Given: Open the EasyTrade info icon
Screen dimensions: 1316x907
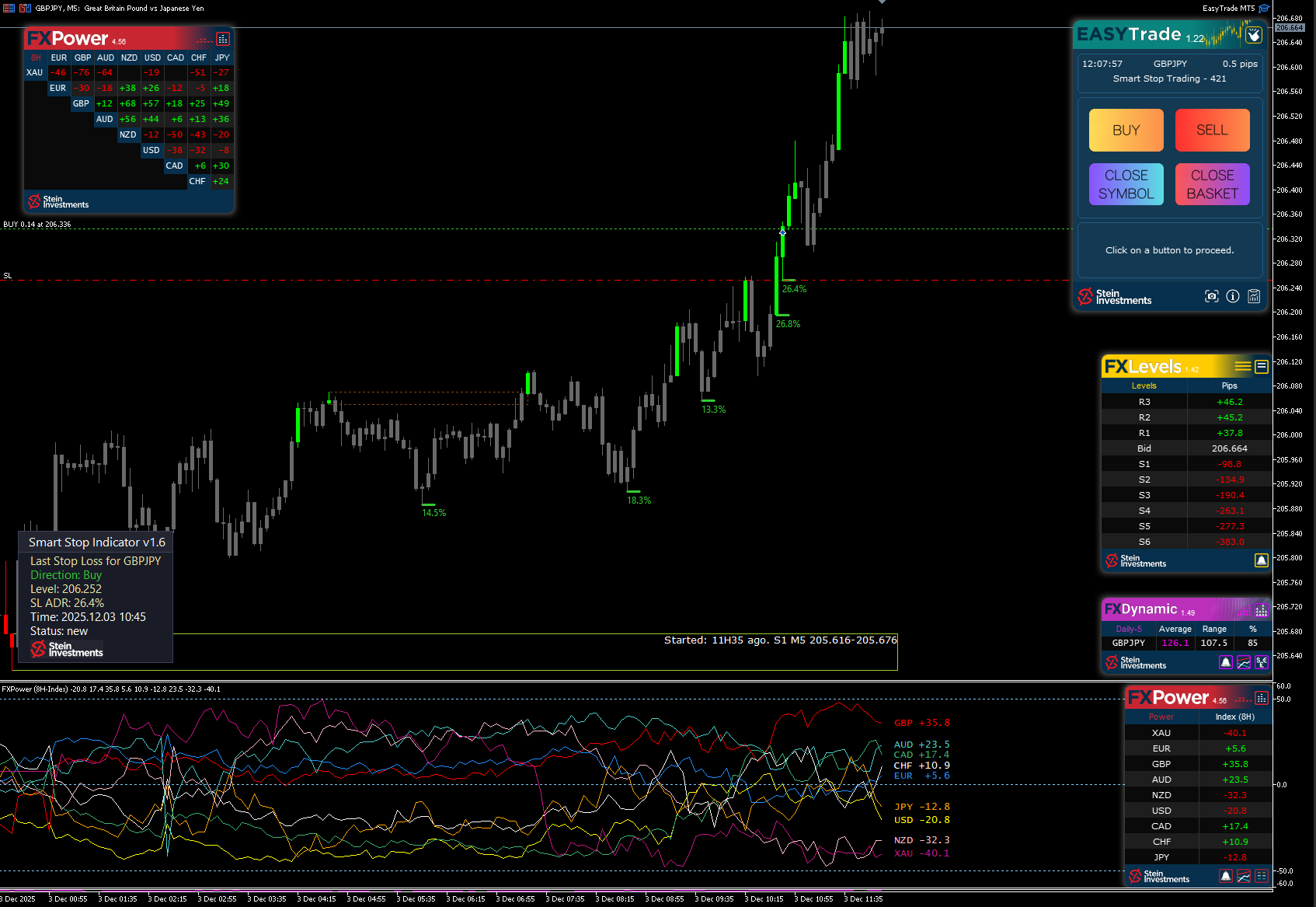Looking at the screenshot, I should point(1233,296).
